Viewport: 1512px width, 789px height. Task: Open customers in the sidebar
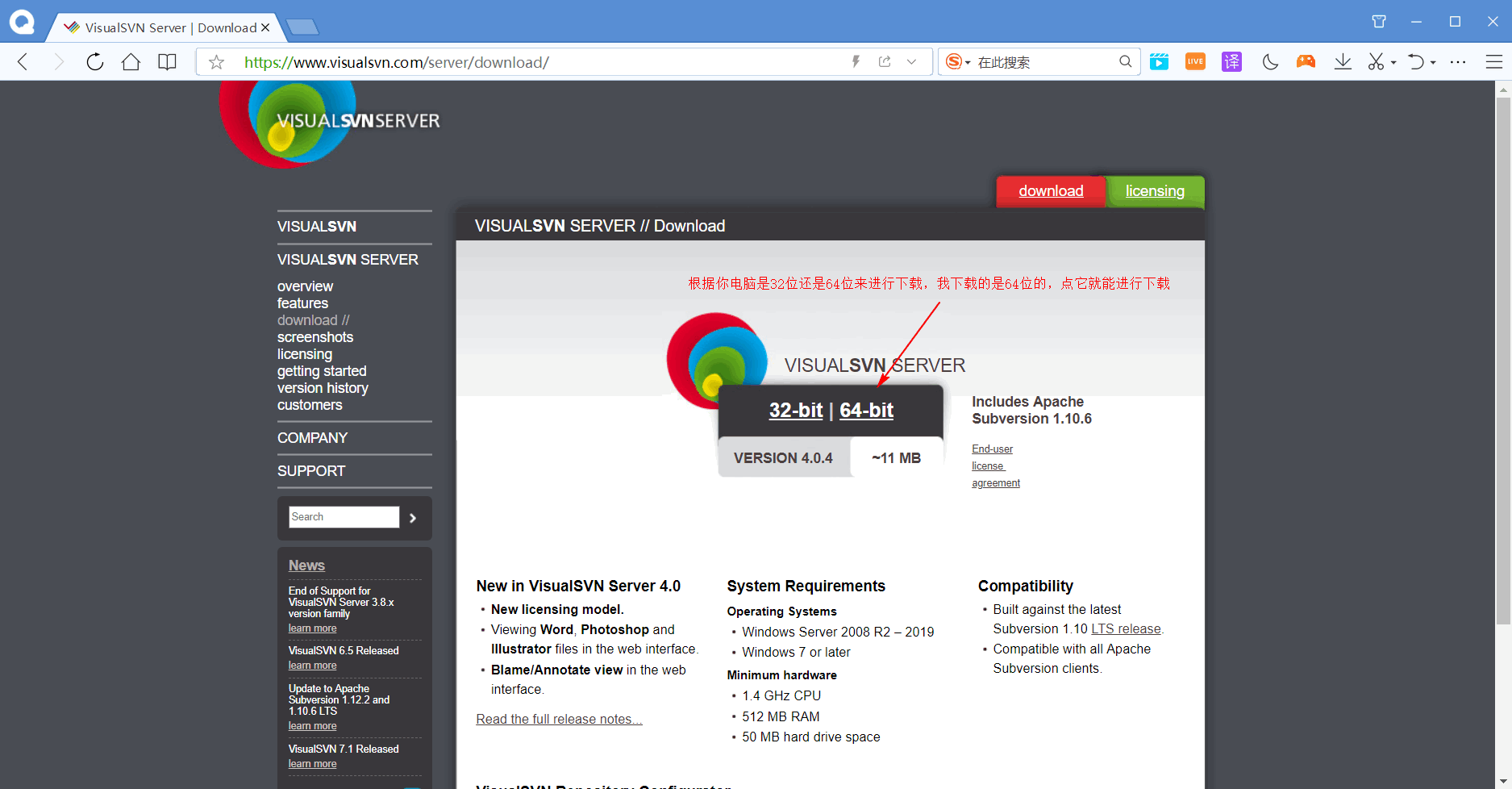310,405
